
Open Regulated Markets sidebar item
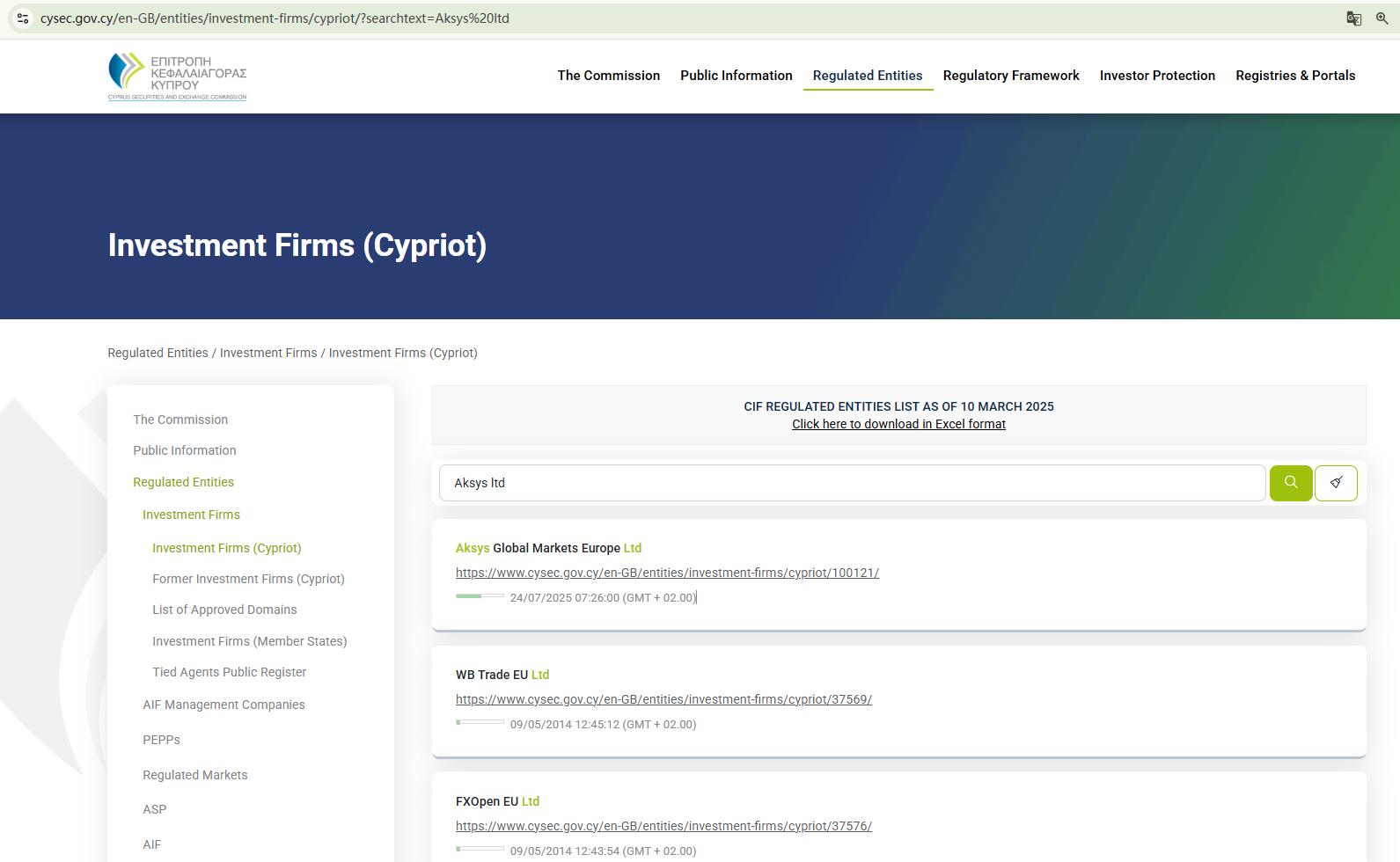coord(194,775)
